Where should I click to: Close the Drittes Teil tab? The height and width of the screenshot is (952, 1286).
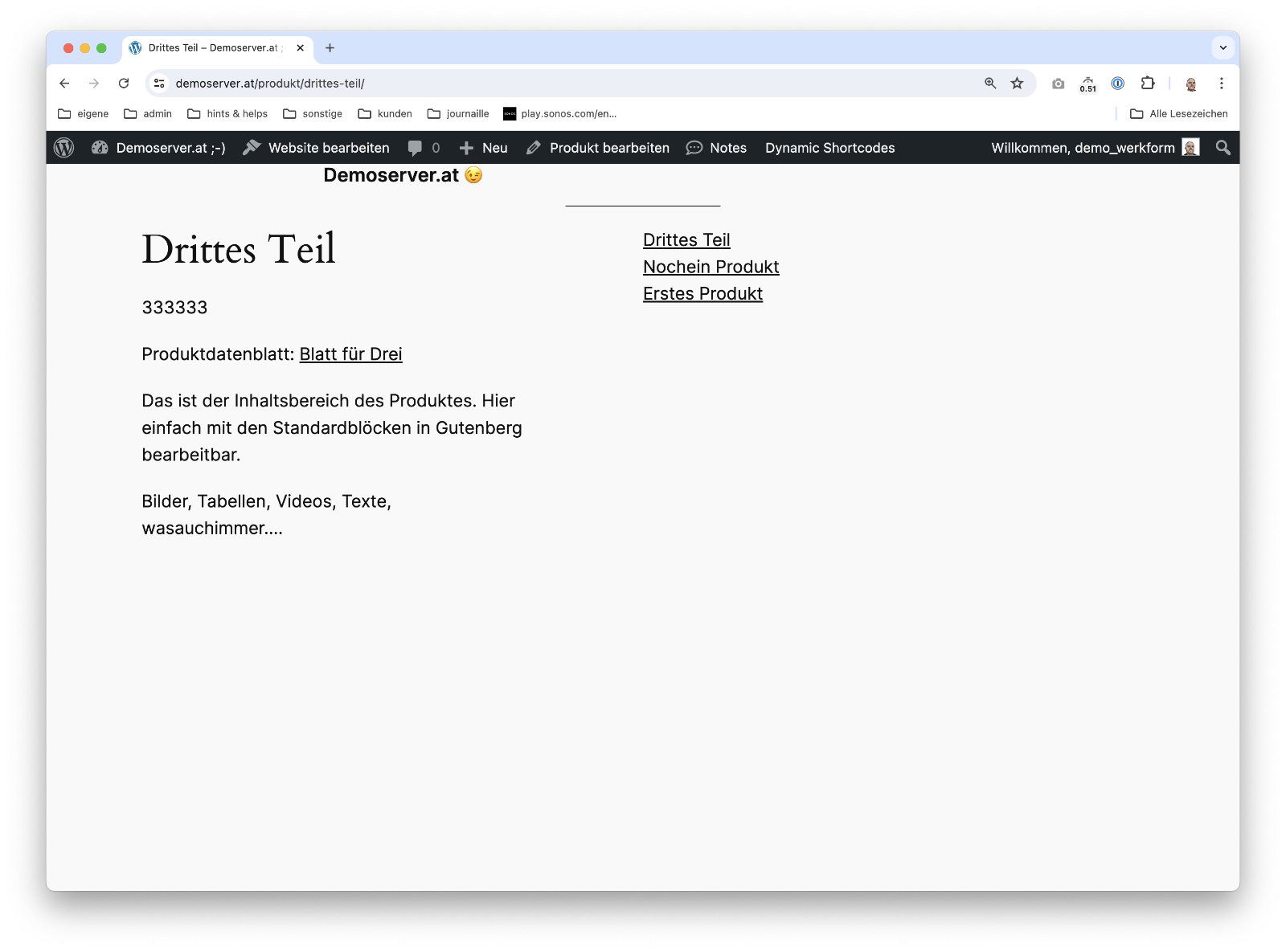(x=300, y=48)
